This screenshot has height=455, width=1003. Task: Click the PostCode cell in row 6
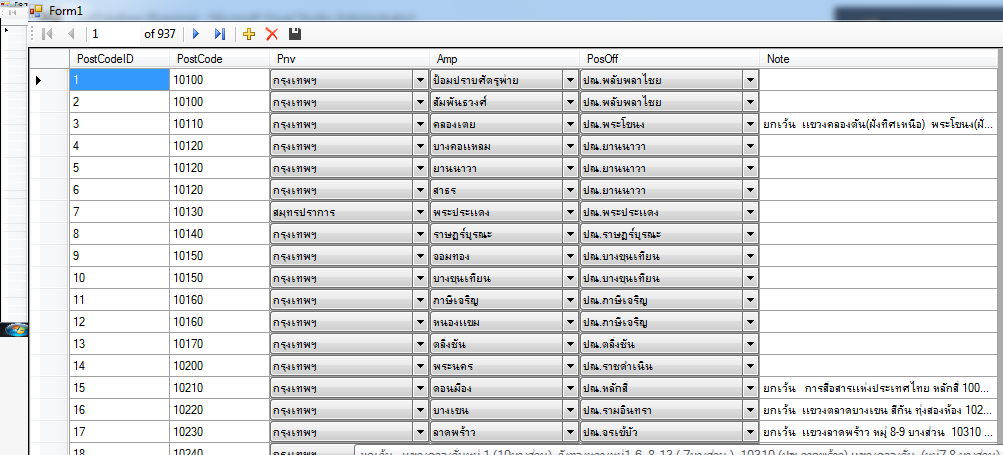click(219, 190)
